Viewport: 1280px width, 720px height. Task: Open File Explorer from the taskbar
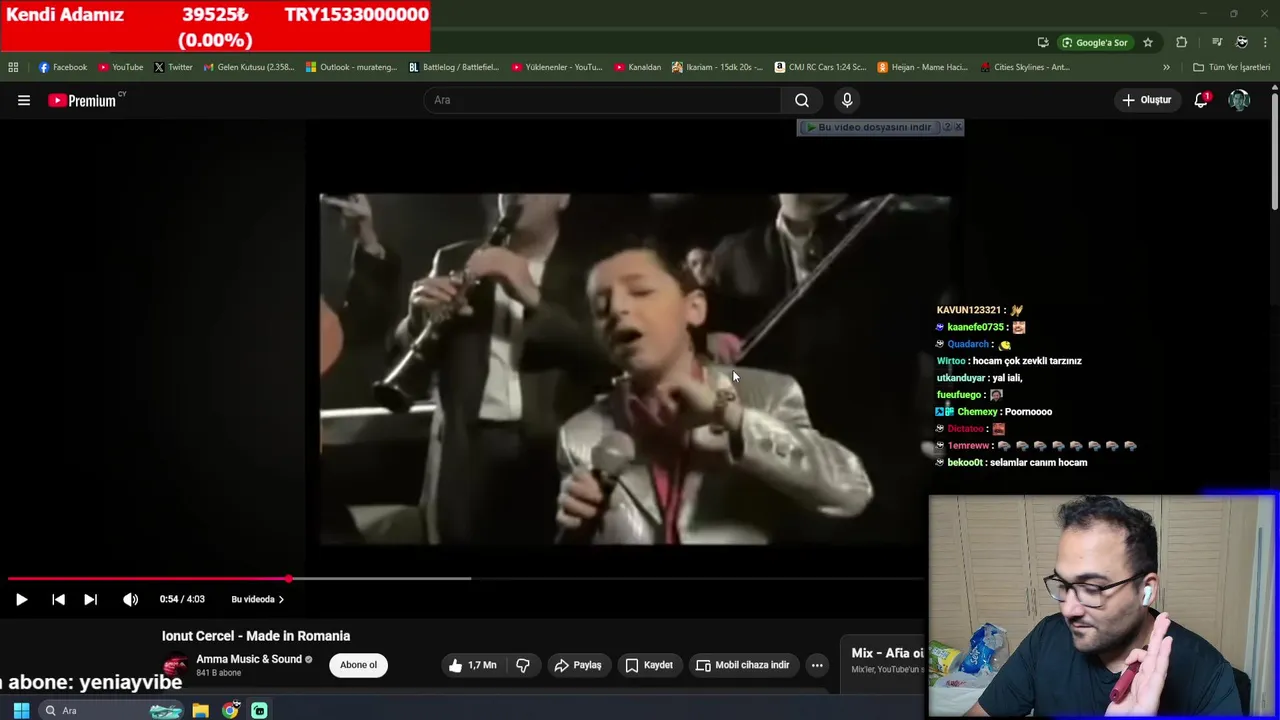coord(200,710)
